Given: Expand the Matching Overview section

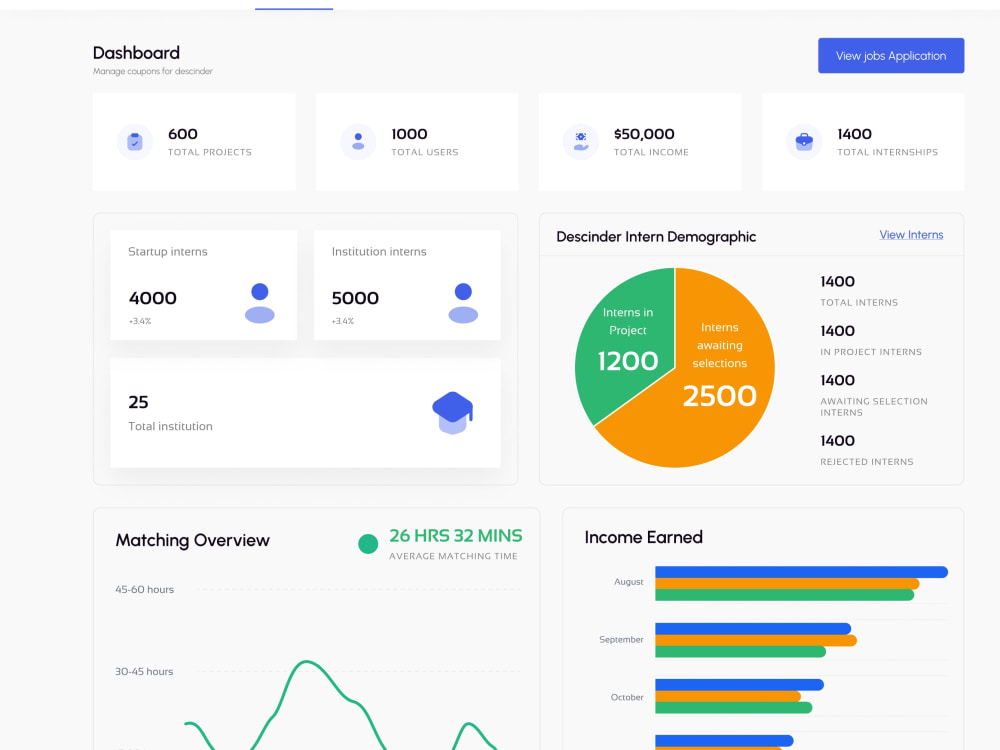Looking at the screenshot, I should 192,540.
